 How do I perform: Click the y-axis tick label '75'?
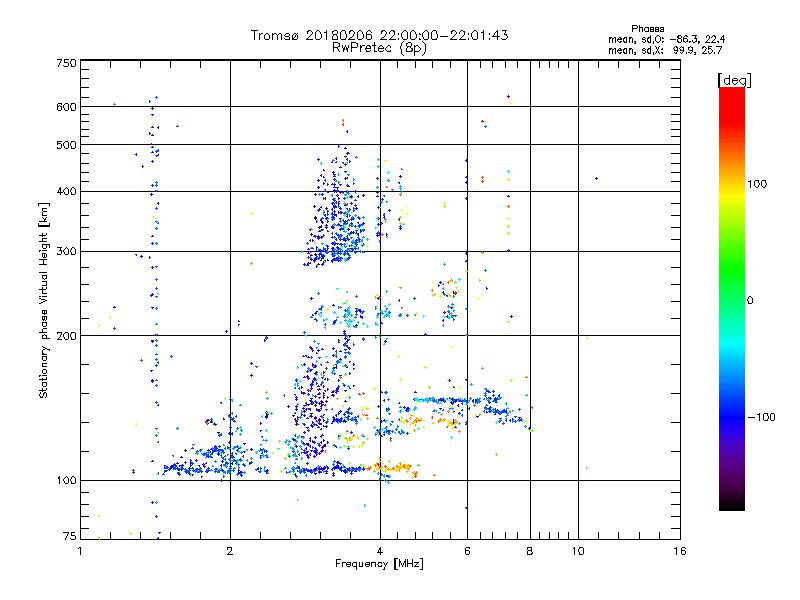click(x=70, y=536)
